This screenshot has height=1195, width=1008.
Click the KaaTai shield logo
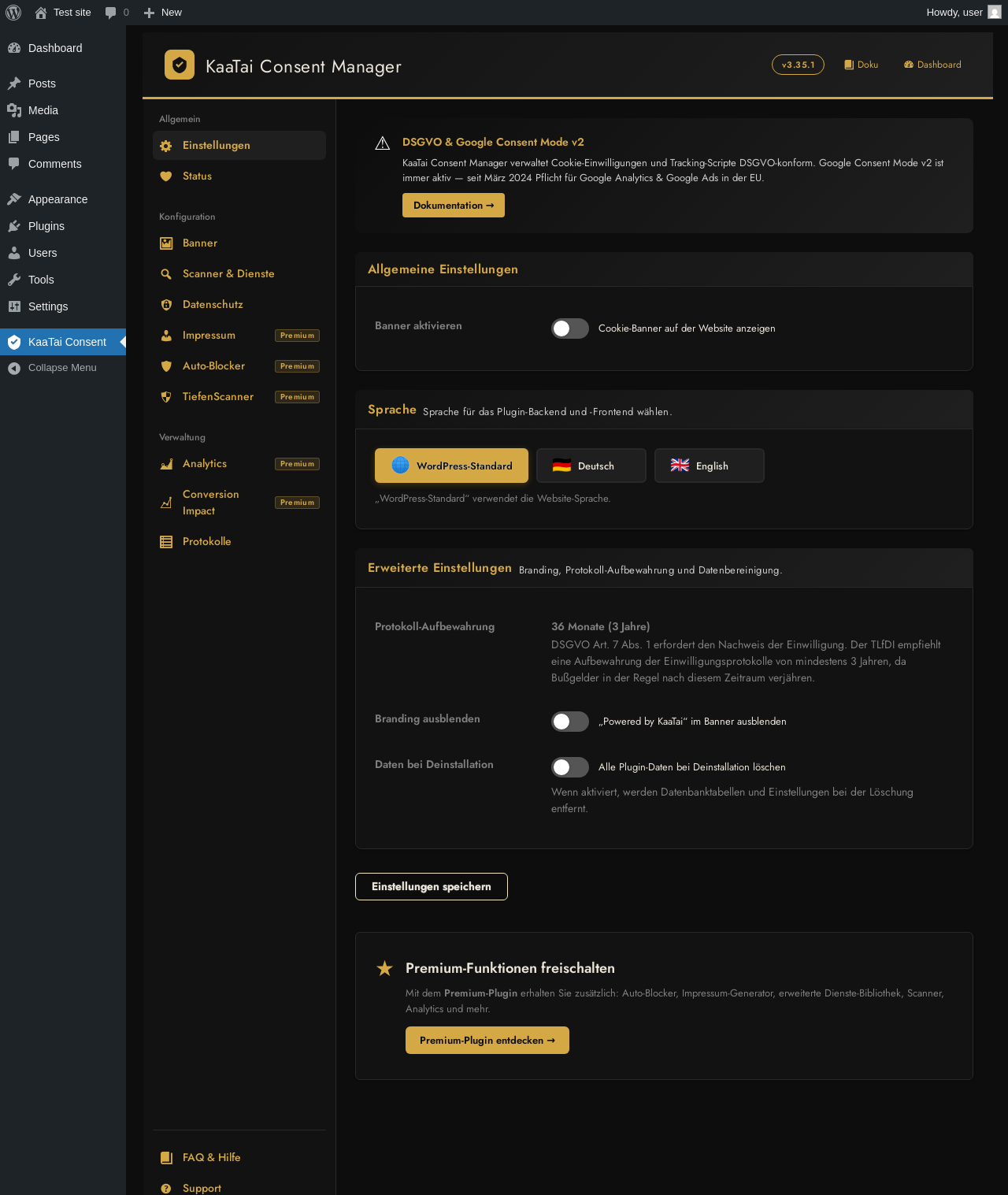[180, 65]
